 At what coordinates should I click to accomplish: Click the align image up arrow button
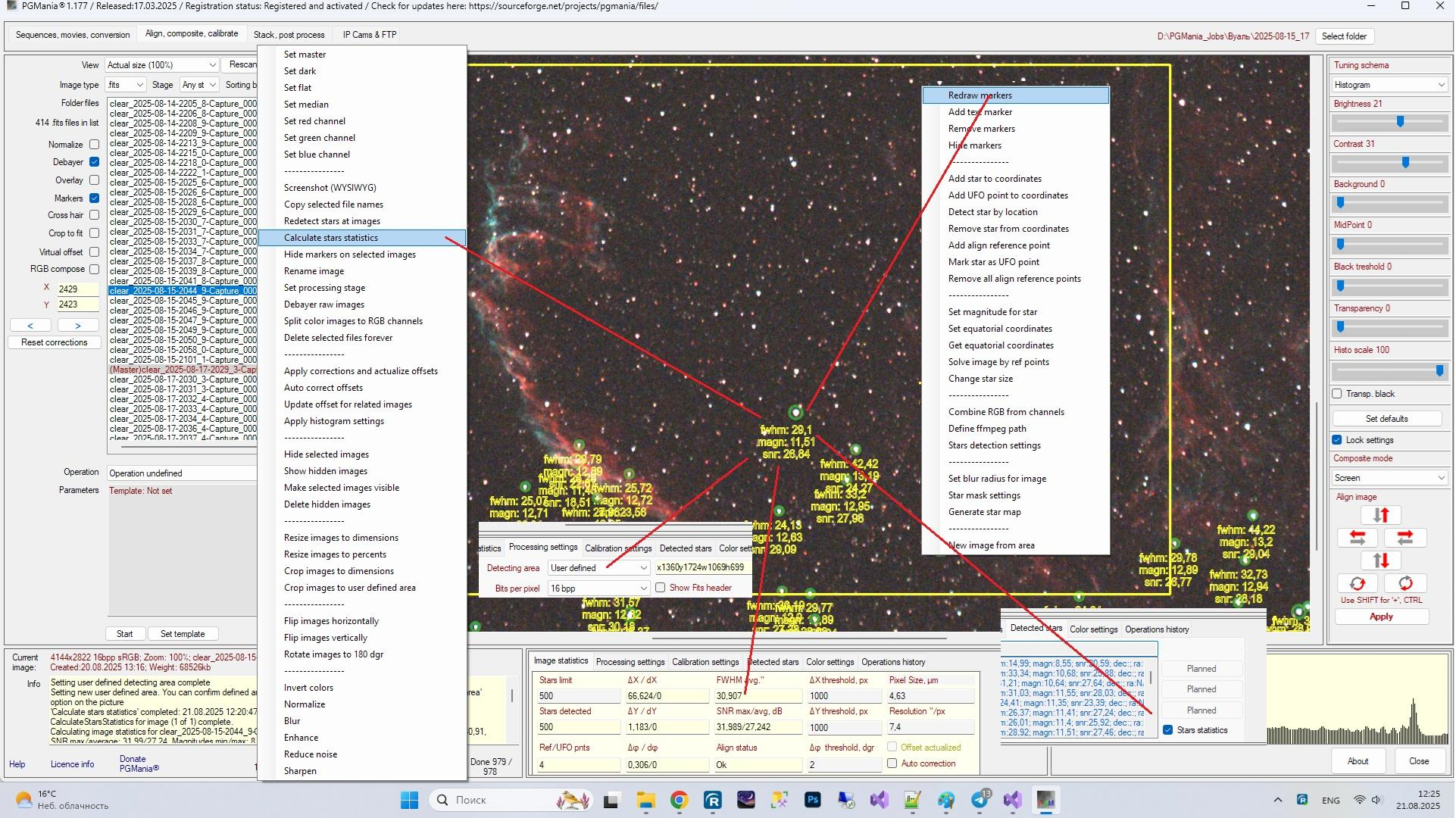1381,516
